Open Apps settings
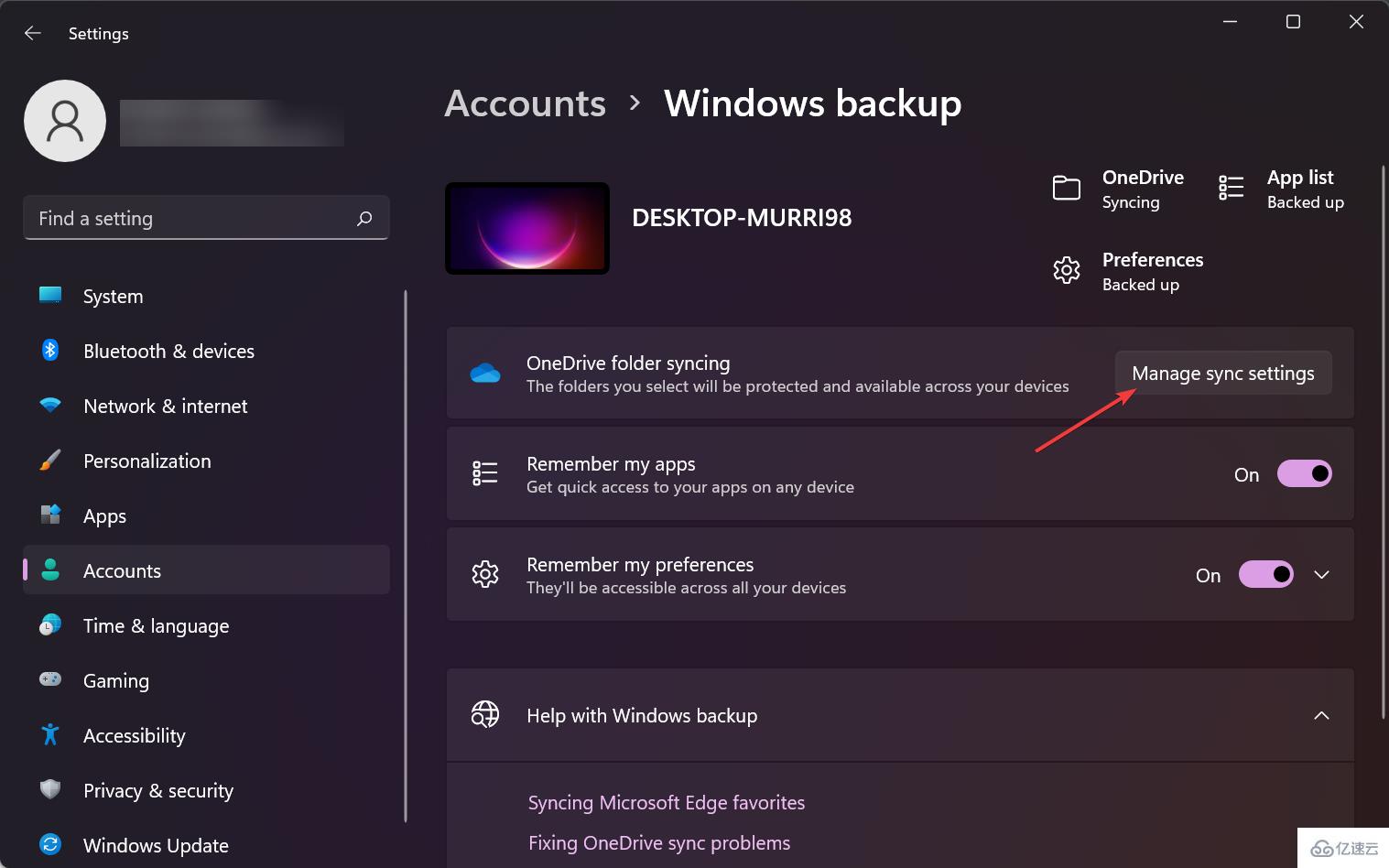The image size is (1389, 868). (x=207, y=515)
